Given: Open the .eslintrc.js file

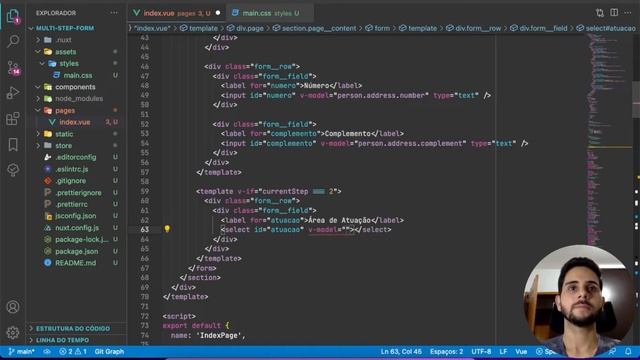Looking at the screenshot, I should [x=72, y=169].
